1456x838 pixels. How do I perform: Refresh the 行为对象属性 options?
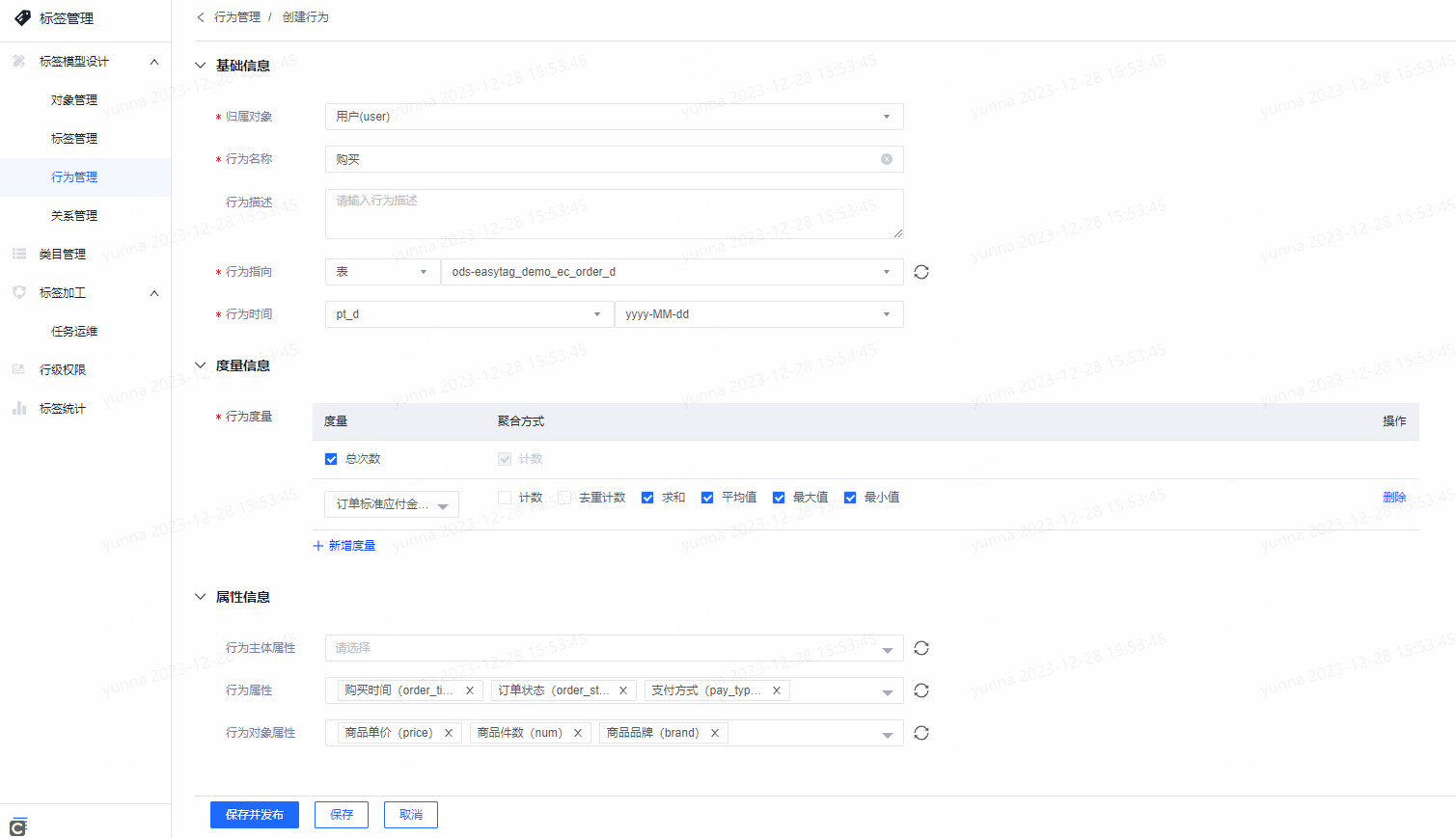coord(921,733)
